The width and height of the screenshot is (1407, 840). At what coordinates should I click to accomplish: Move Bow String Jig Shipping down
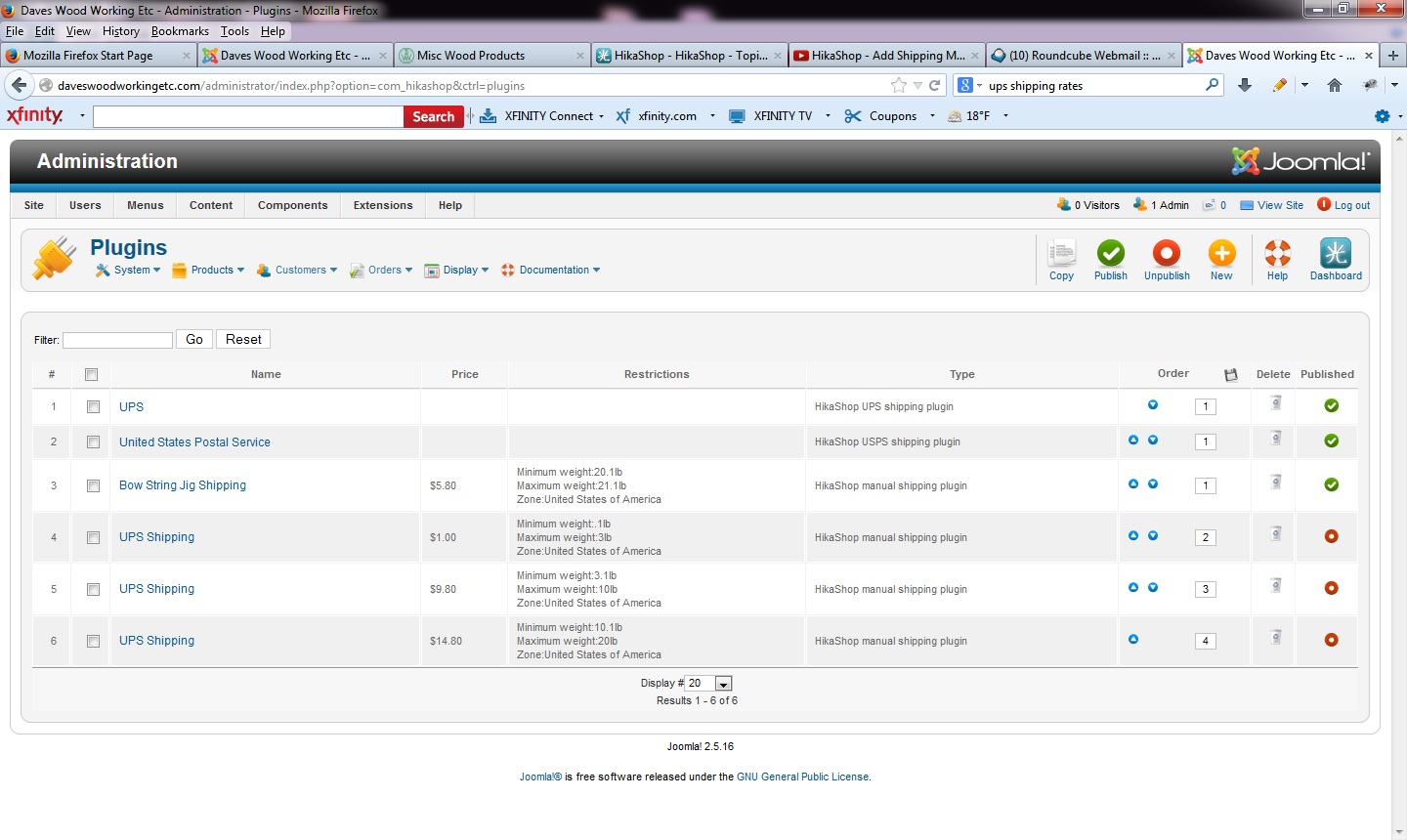[x=1153, y=483]
